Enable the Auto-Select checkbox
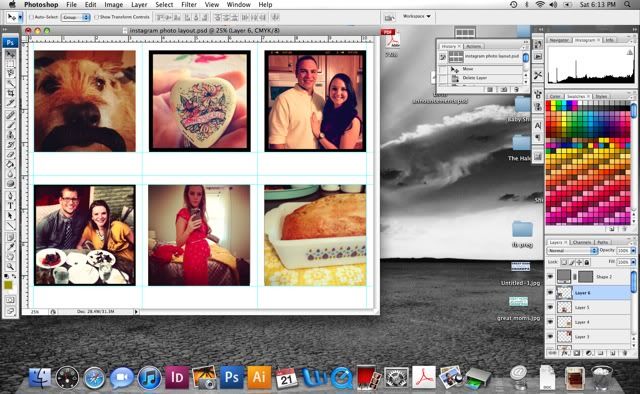Viewport: 640px width, 394px height. pyautogui.click(x=31, y=17)
